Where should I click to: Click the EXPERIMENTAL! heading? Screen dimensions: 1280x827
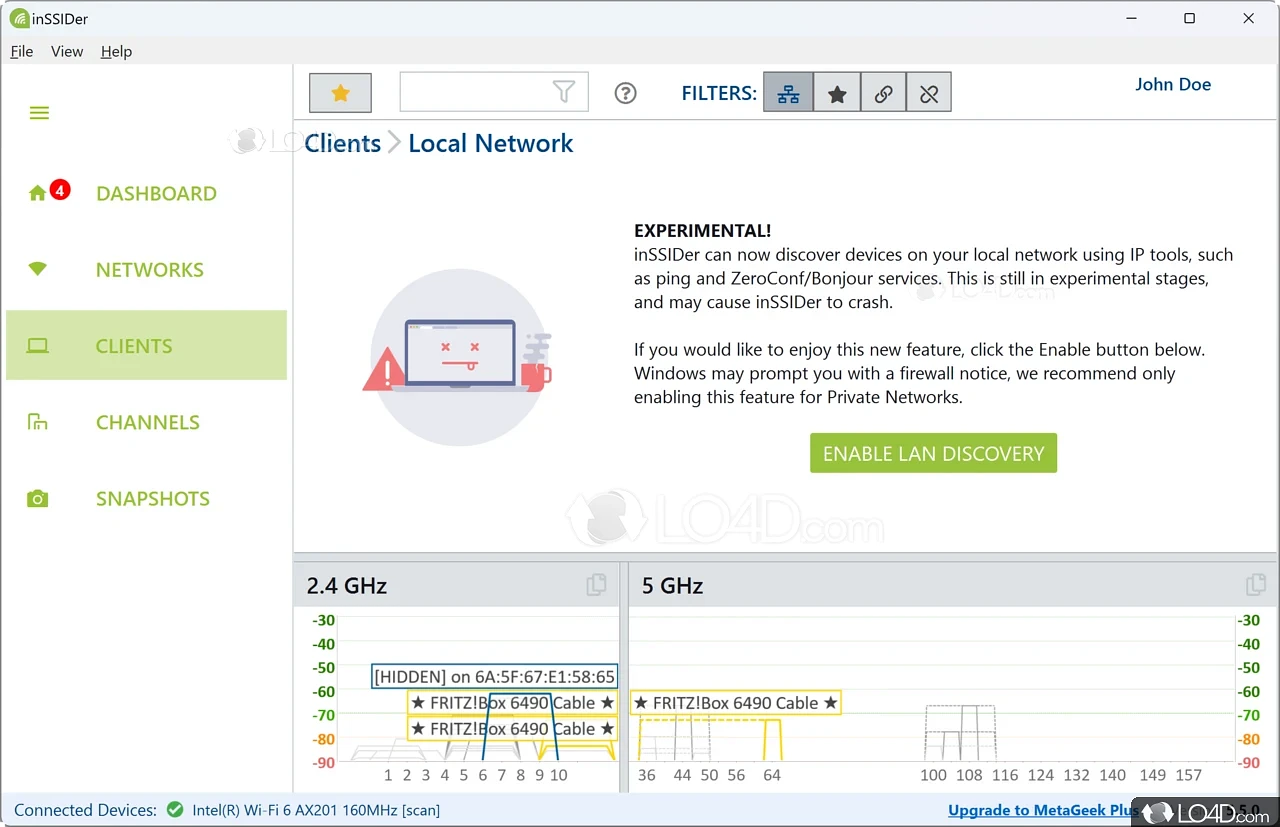click(x=702, y=231)
